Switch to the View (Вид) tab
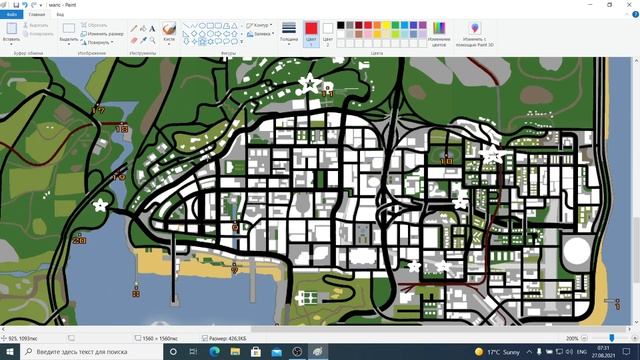This screenshot has height=360, width=640. (x=60, y=14)
